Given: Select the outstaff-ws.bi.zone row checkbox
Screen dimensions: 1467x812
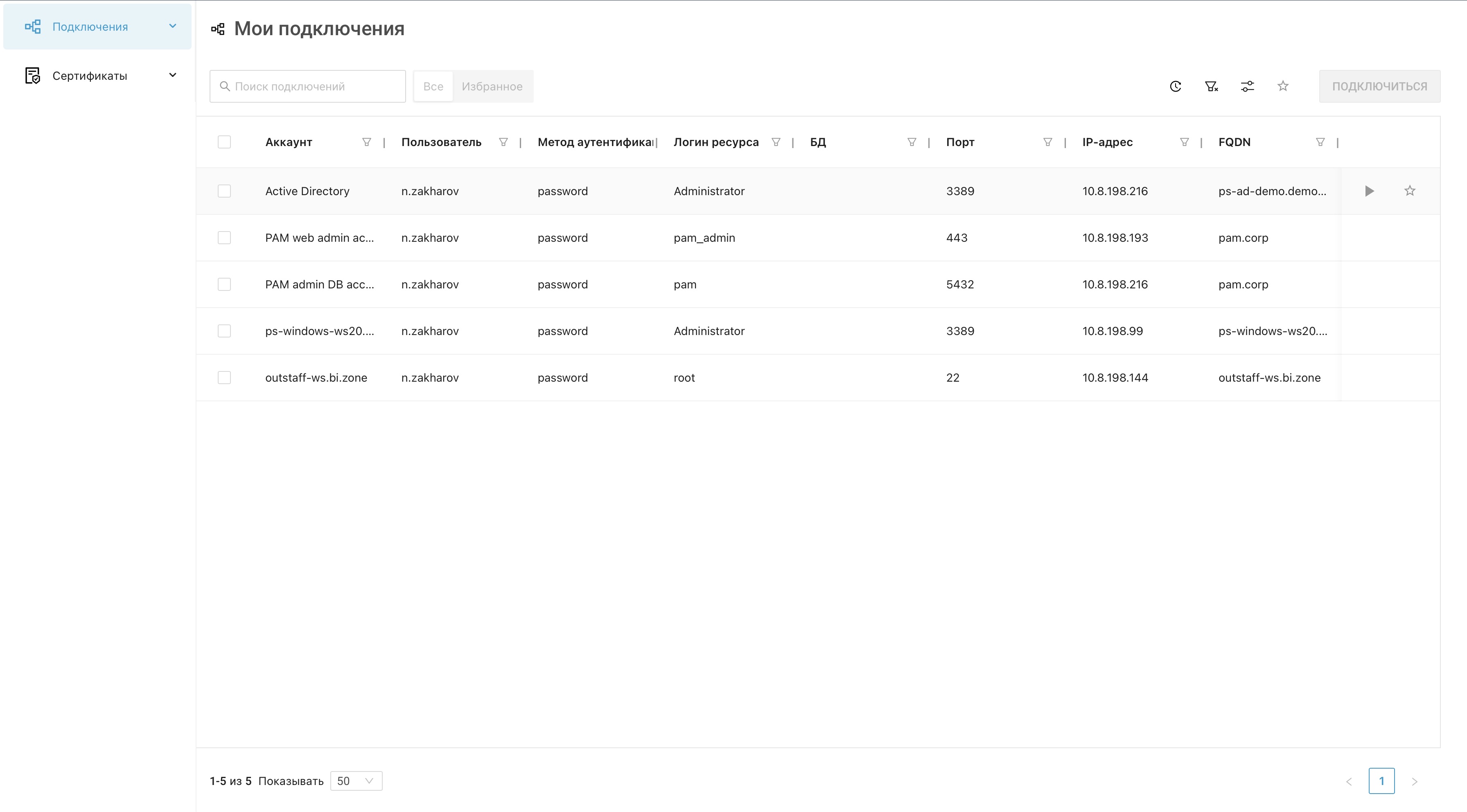Looking at the screenshot, I should (x=224, y=378).
